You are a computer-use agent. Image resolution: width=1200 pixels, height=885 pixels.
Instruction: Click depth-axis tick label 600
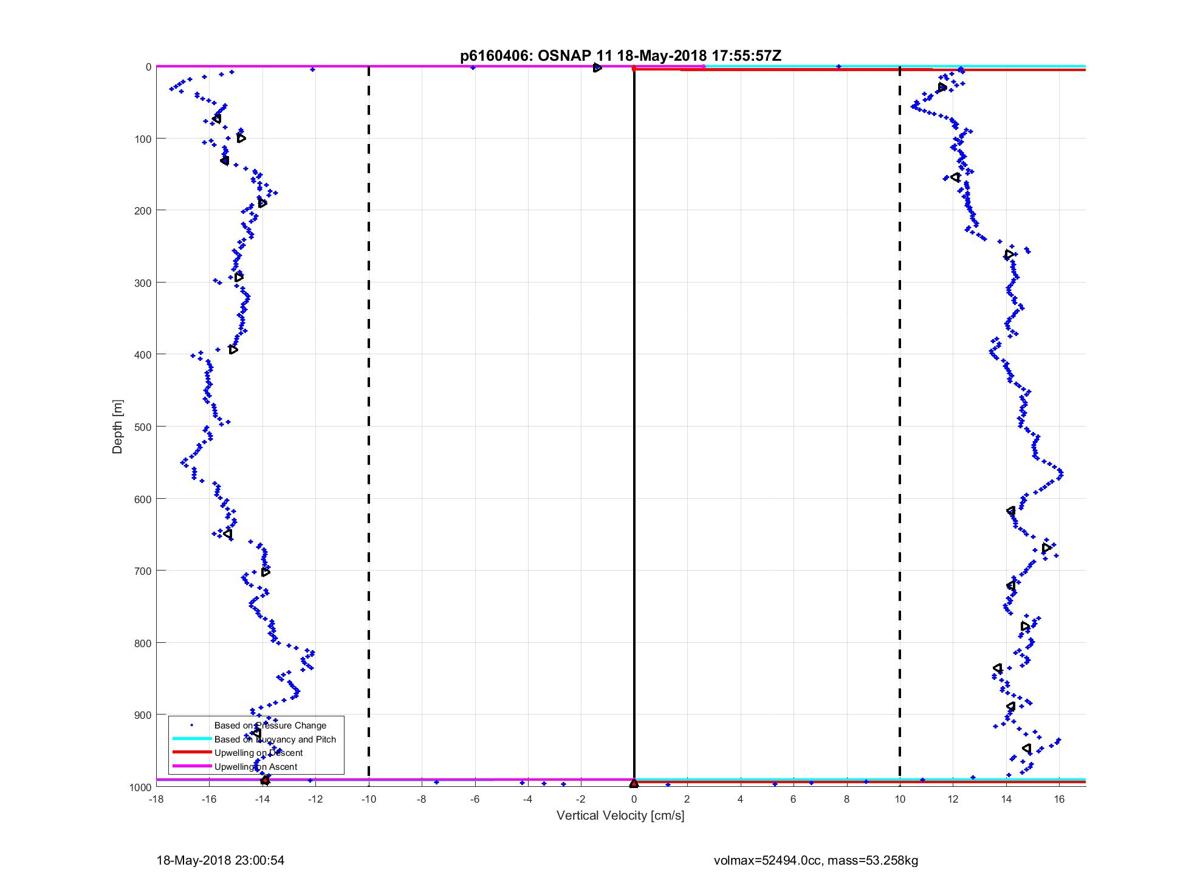(142, 499)
